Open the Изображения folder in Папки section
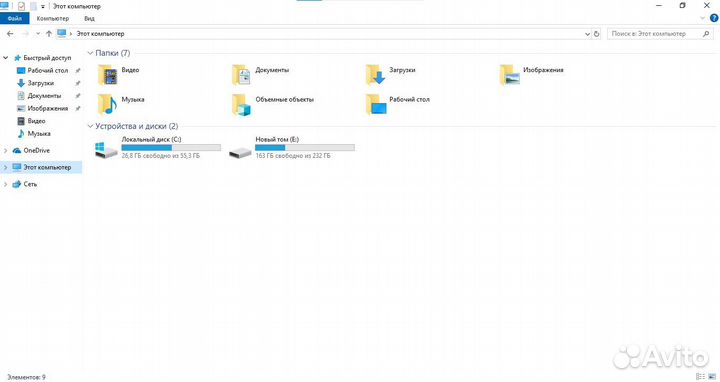720x382 pixels. [x=531, y=75]
